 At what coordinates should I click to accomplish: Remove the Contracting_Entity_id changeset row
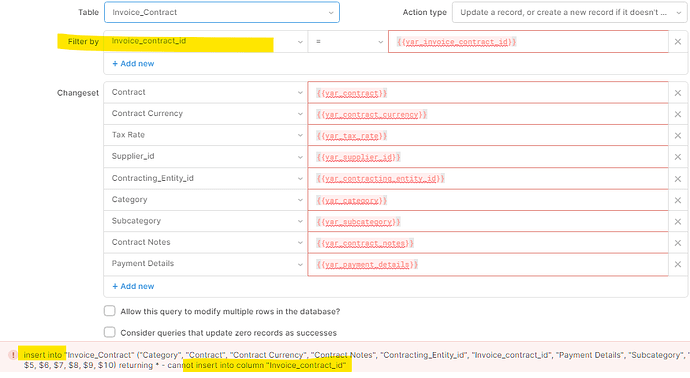click(x=678, y=179)
